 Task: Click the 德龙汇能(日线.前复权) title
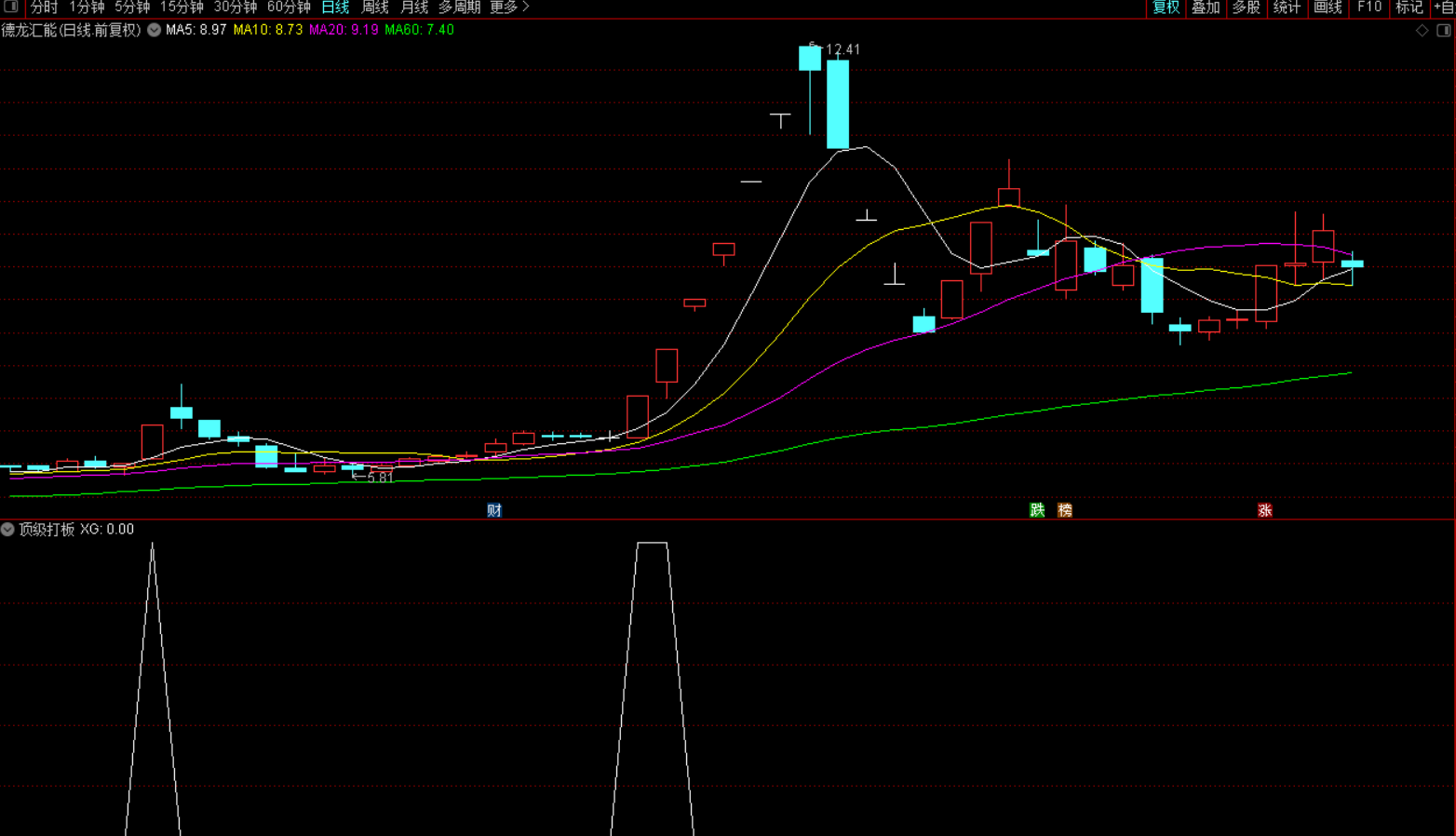71,30
